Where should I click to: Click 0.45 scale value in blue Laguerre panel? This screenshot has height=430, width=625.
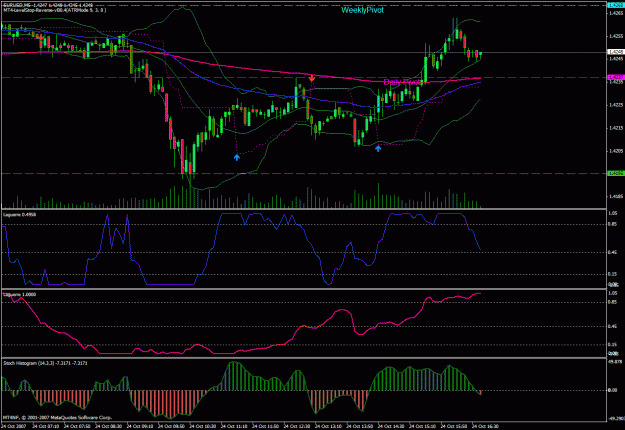[613, 252]
